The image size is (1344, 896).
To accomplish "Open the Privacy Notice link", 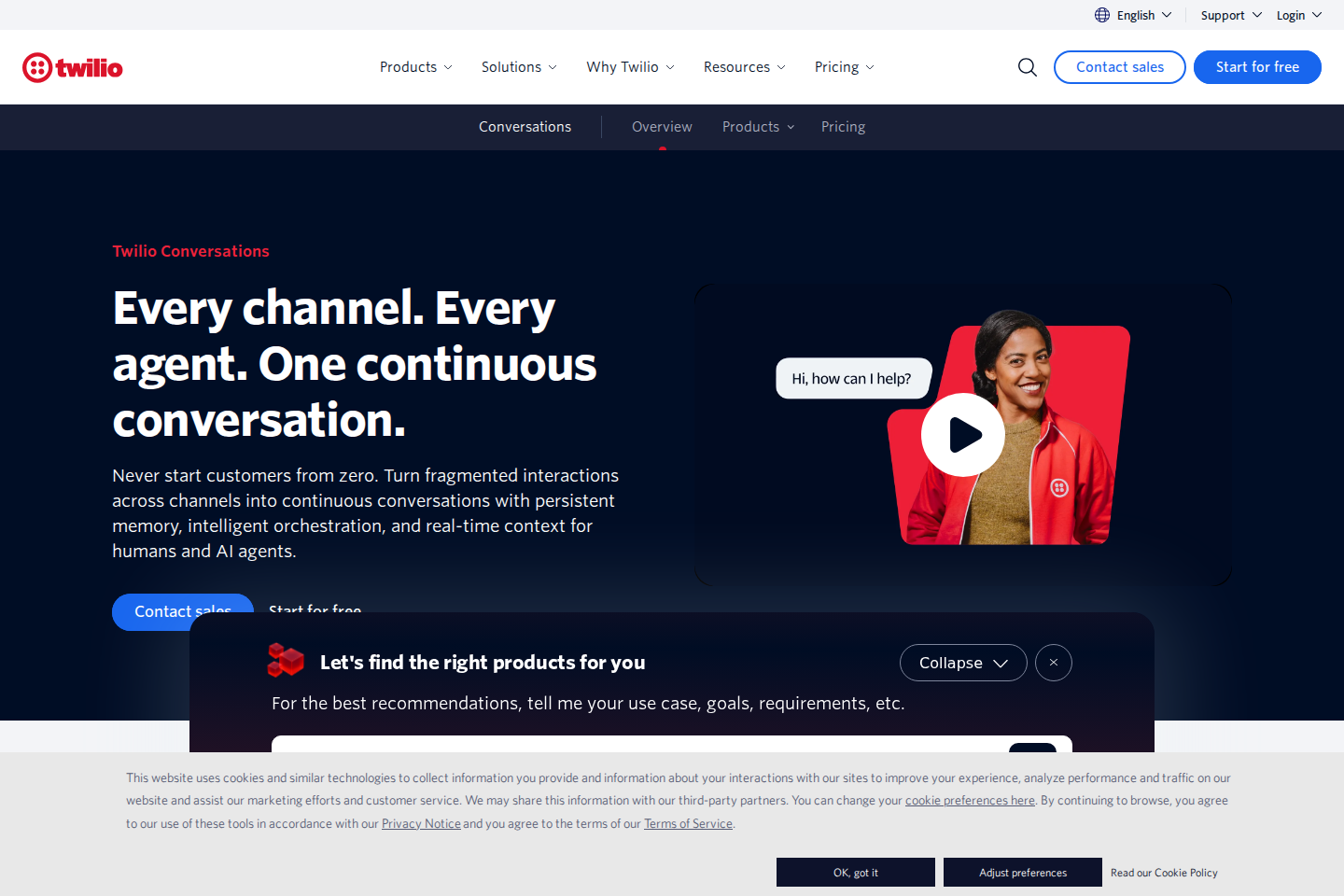I will pyautogui.click(x=421, y=824).
